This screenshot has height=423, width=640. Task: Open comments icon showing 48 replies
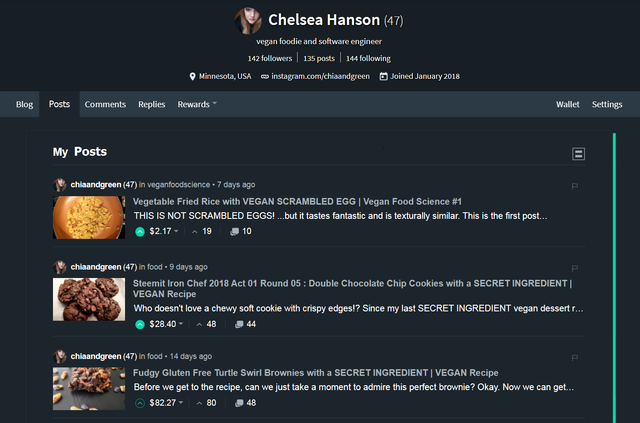coord(239,403)
